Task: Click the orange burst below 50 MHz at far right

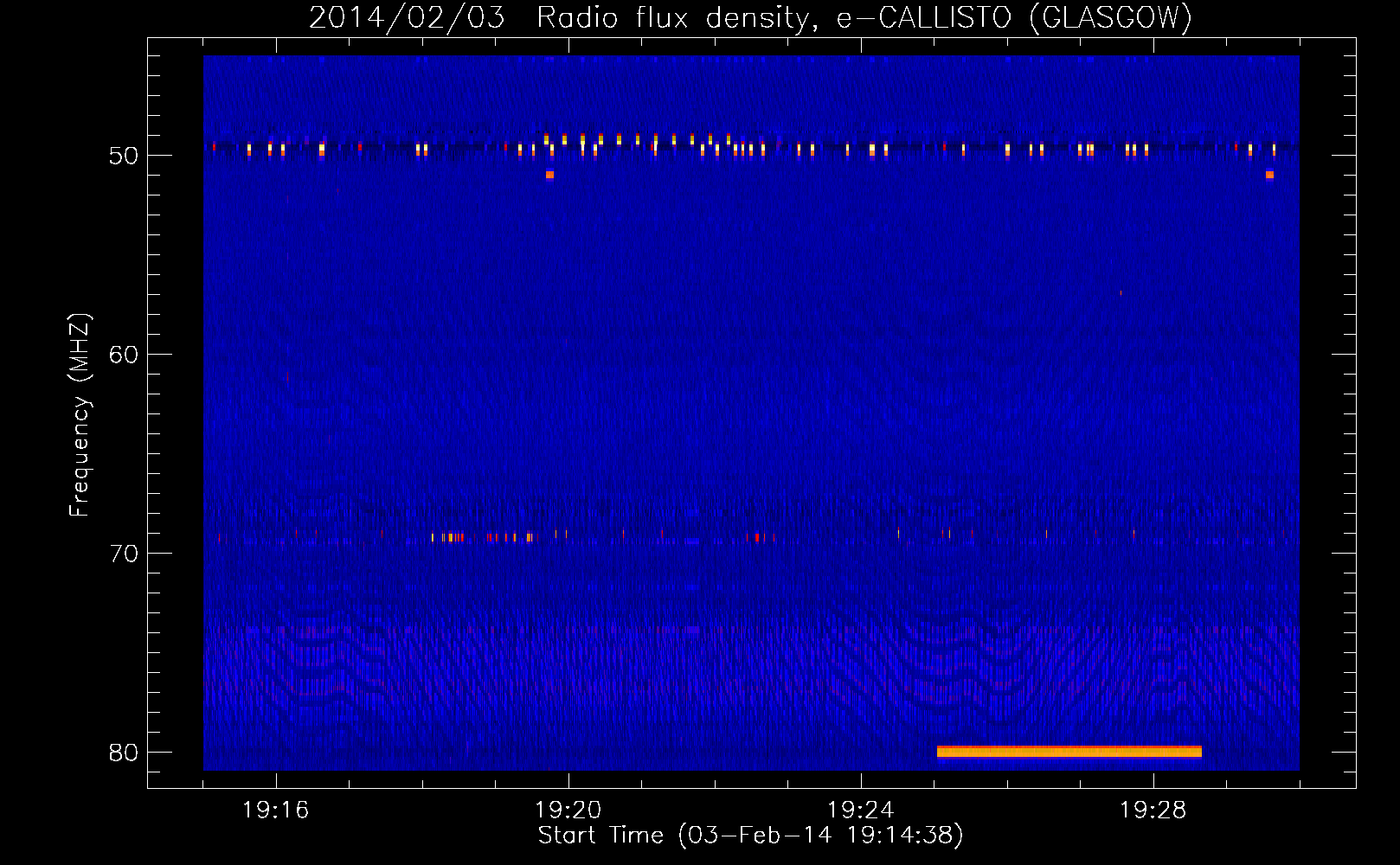Action: point(1269,175)
